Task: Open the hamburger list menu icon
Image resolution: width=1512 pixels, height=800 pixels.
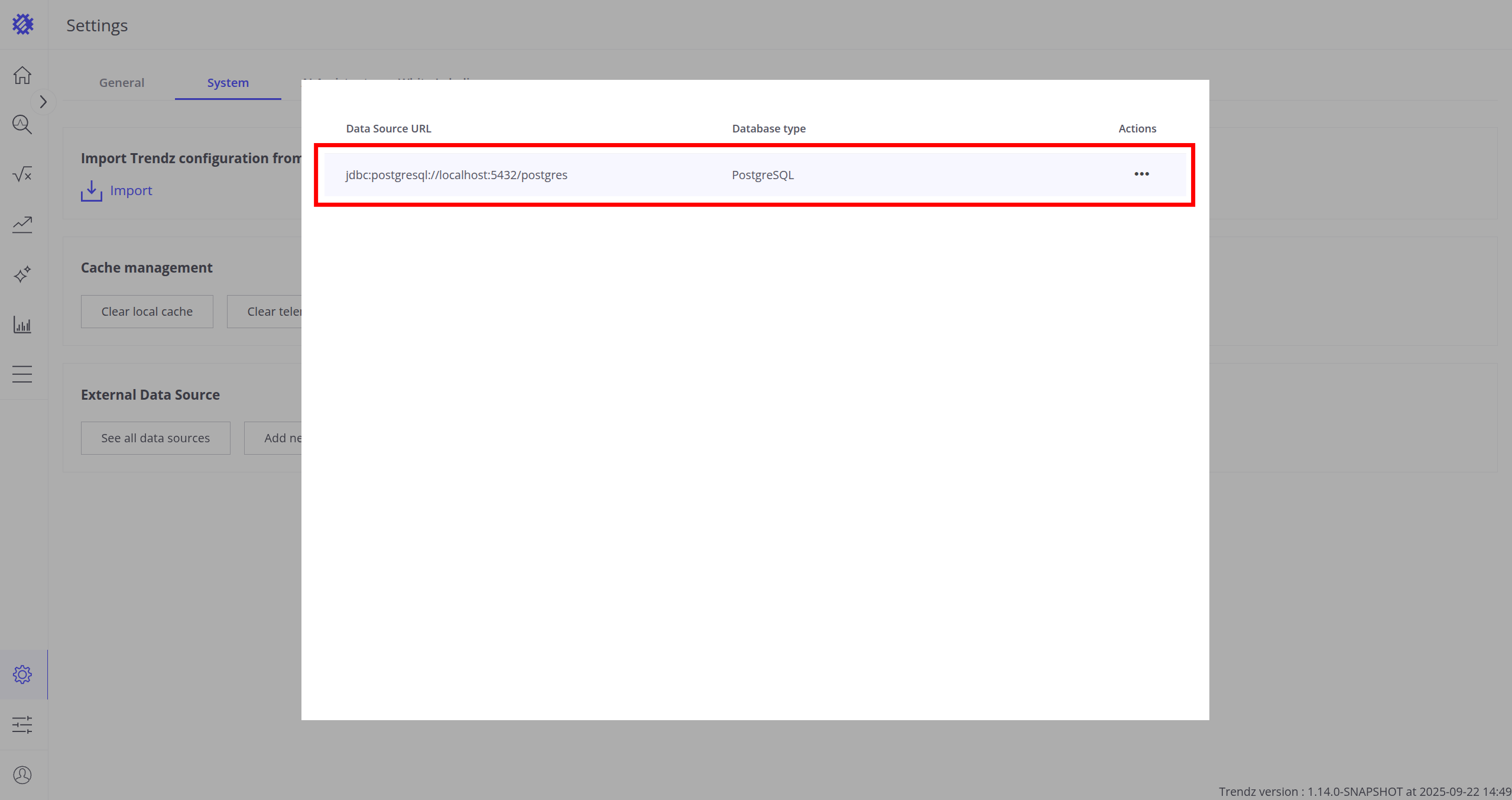Action: 22,374
